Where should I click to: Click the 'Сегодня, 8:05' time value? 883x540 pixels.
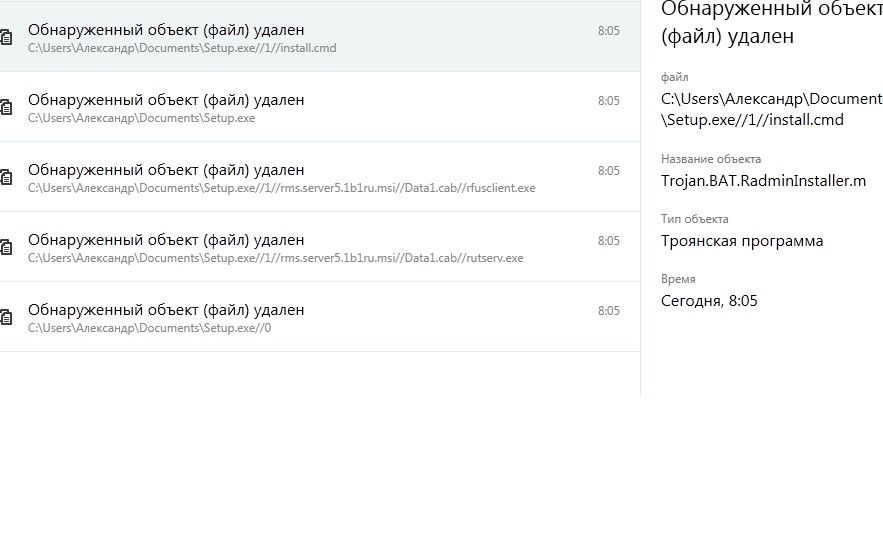pos(709,301)
